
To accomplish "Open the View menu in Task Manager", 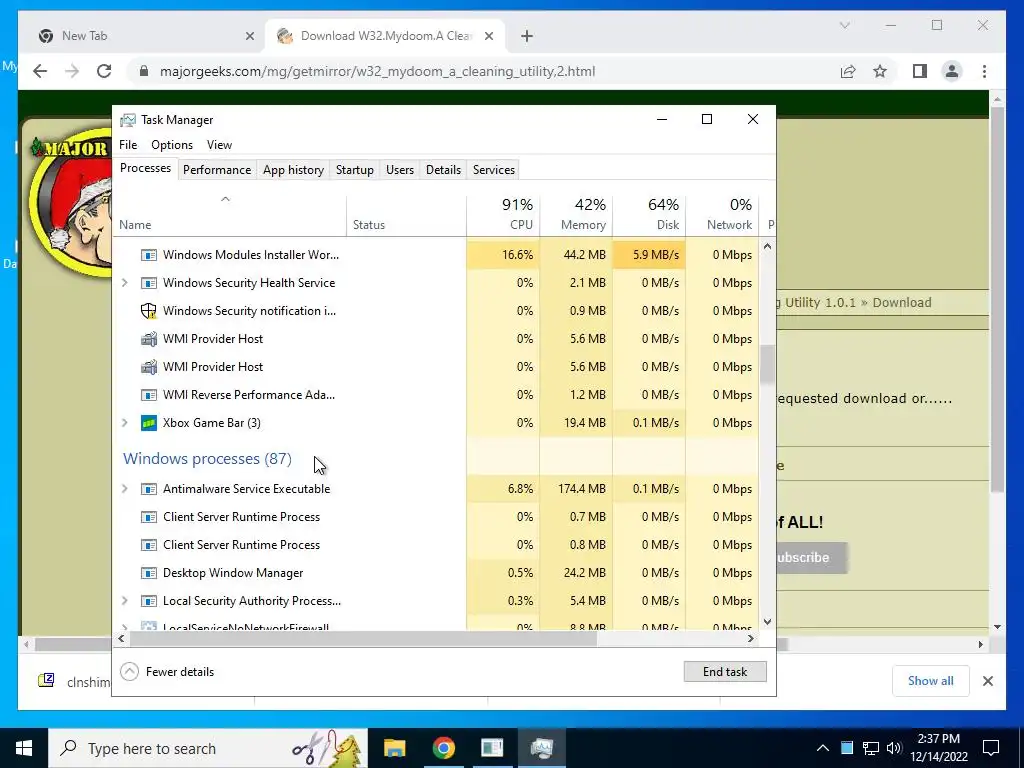I will pyautogui.click(x=219, y=145).
